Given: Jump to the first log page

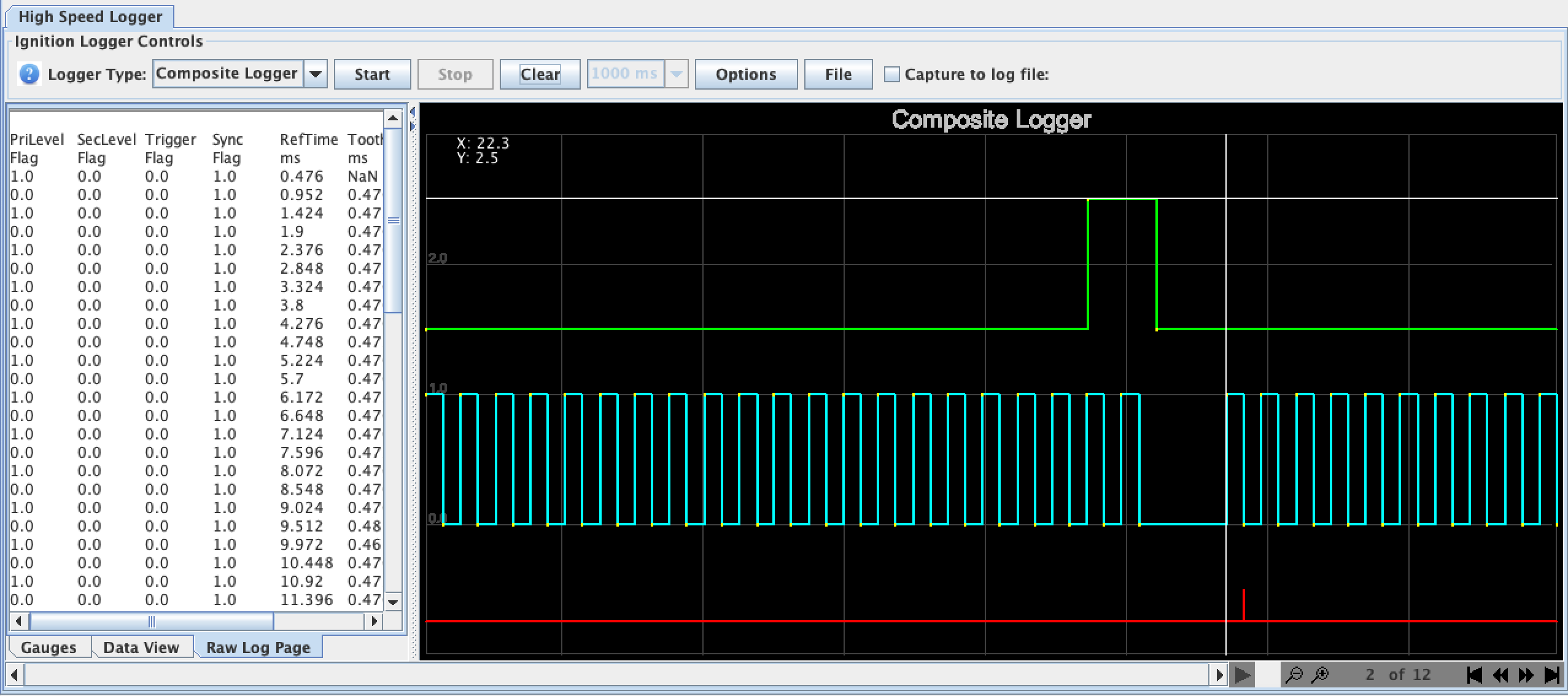Looking at the screenshot, I should [1474, 675].
